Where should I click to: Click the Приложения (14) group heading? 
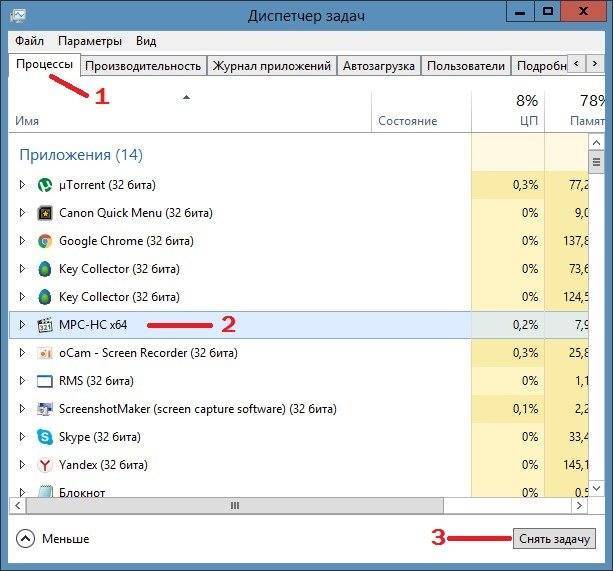[81, 155]
